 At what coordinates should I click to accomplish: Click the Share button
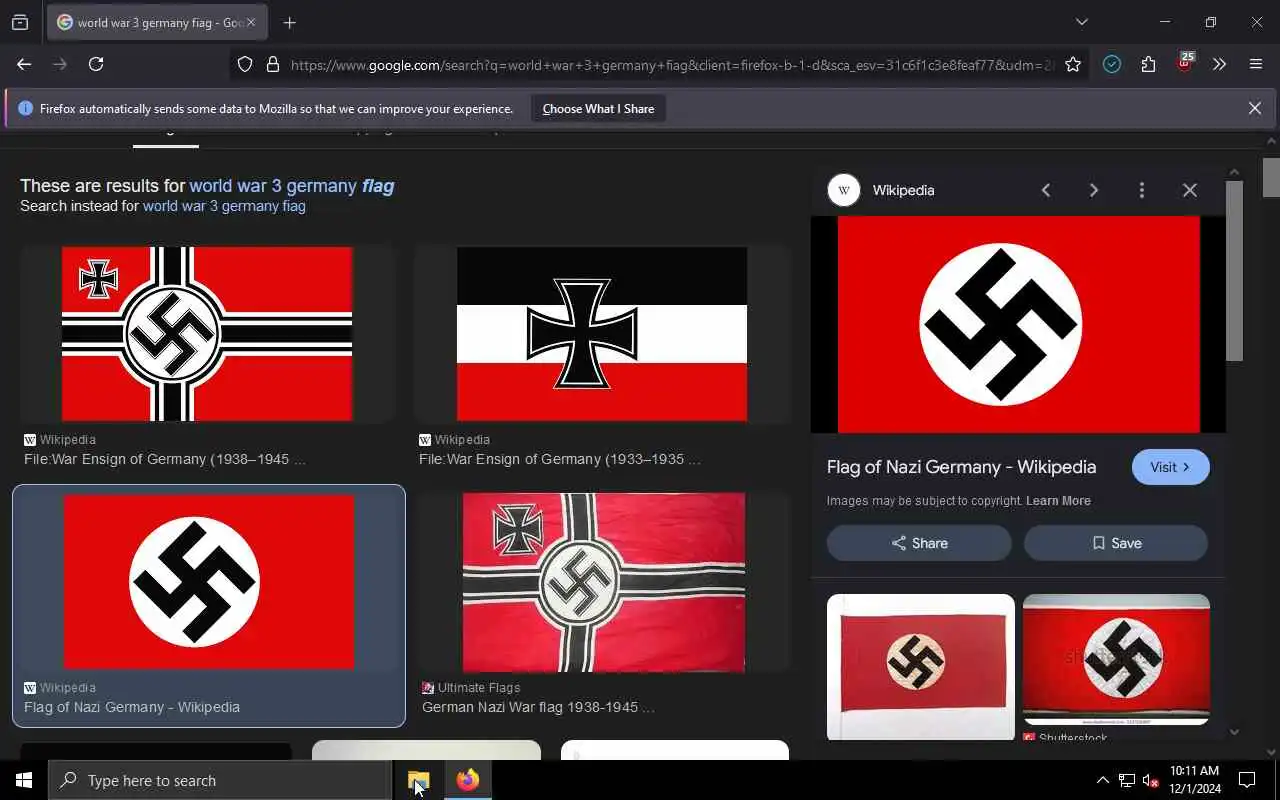click(919, 543)
